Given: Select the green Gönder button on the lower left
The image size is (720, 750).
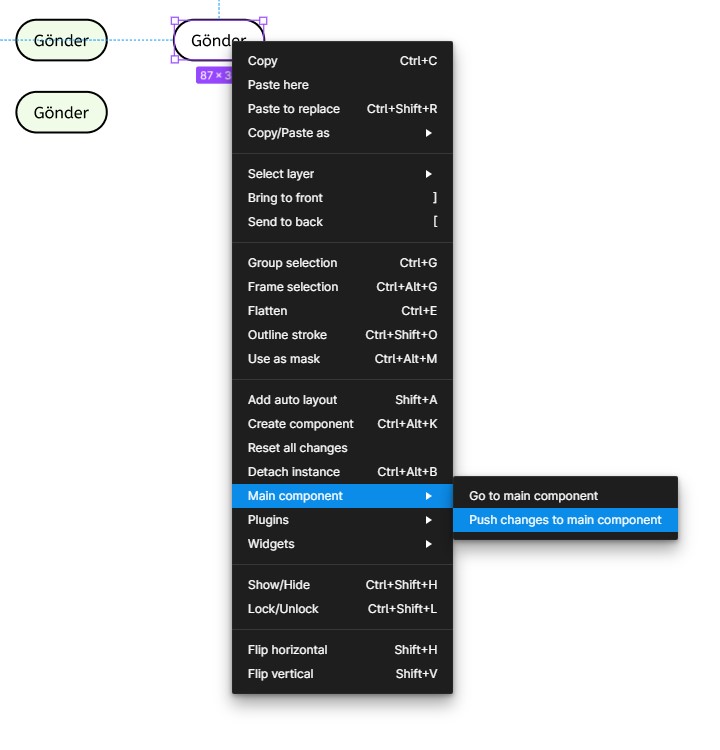Looking at the screenshot, I should [x=61, y=113].
